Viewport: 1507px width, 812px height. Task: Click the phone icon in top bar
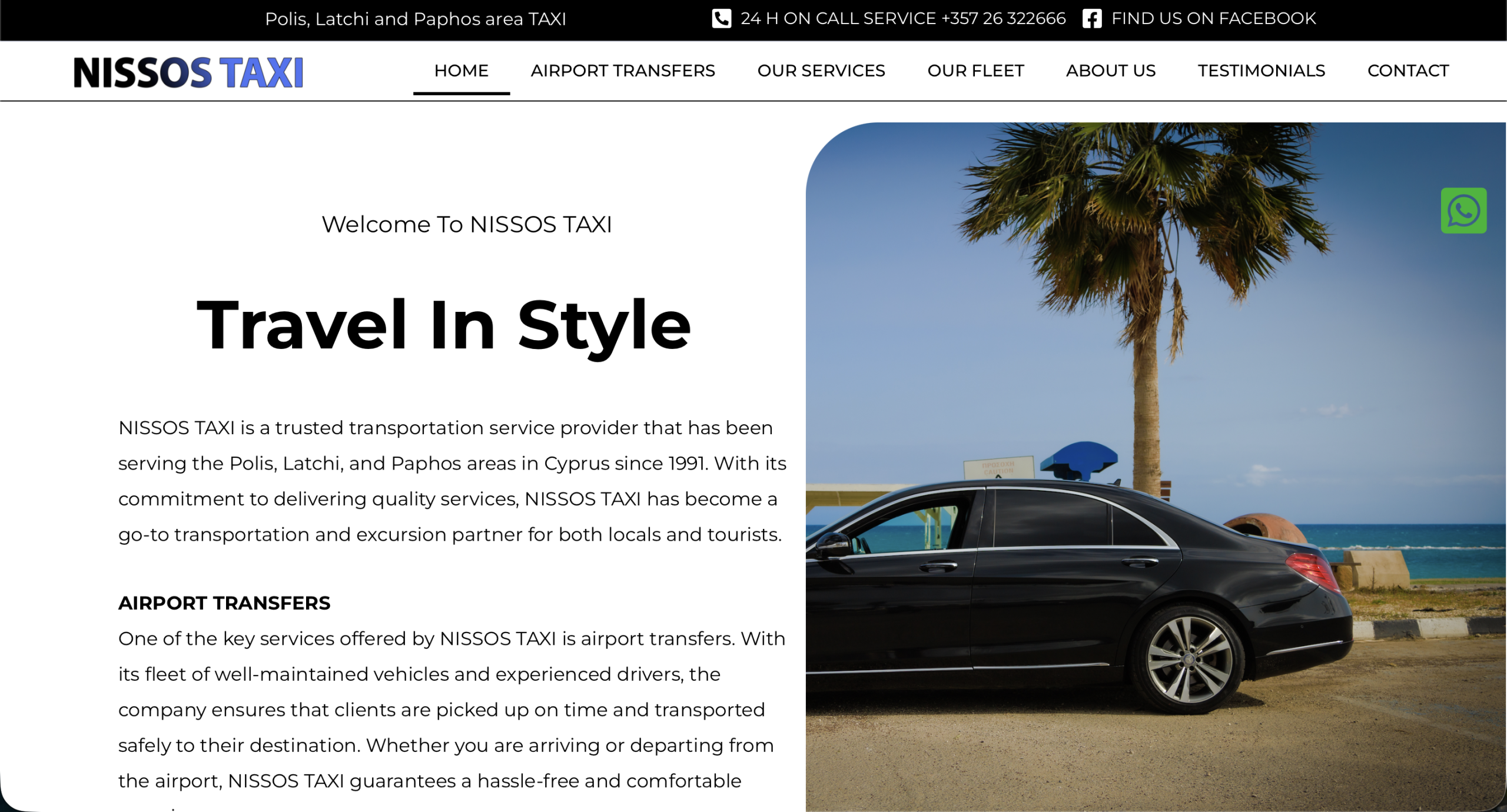pyautogui.click(x=721, y=18)
